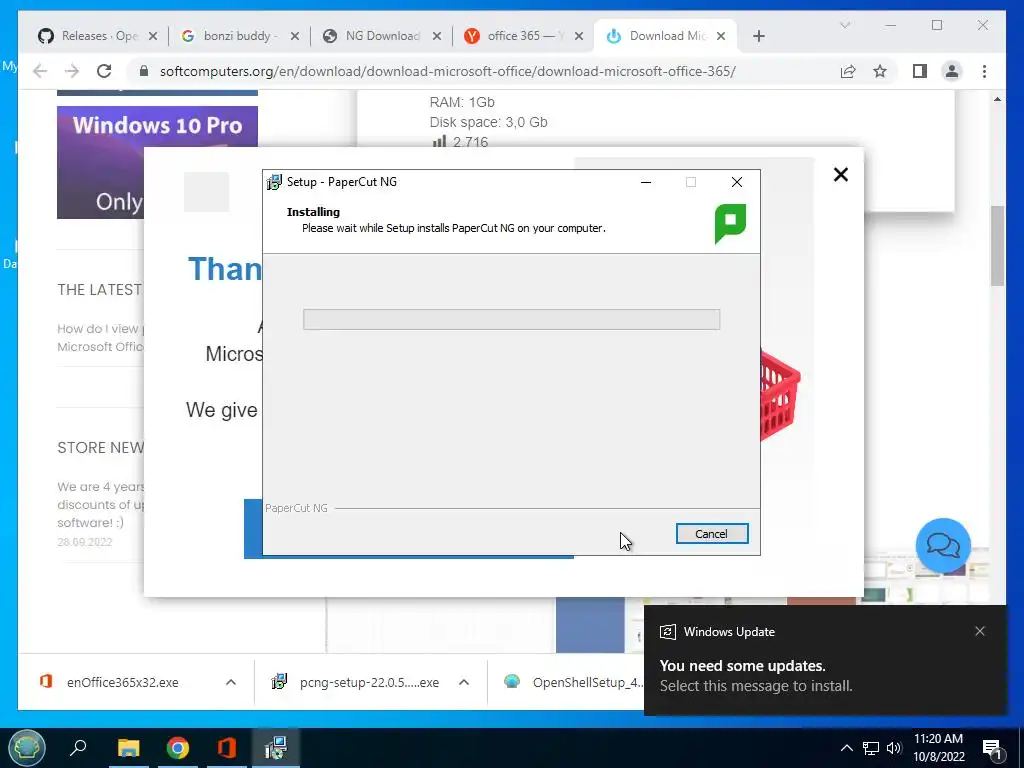Open Chrome side panel
The image size is (1024, 768).
pos(920,71)
